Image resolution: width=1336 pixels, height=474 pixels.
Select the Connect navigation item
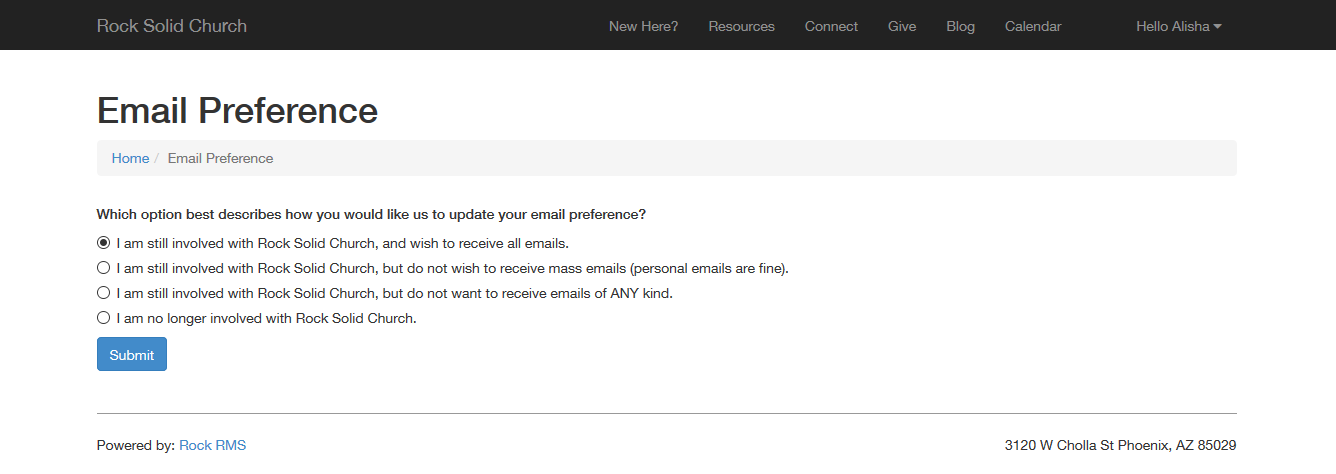pos(831,26)
